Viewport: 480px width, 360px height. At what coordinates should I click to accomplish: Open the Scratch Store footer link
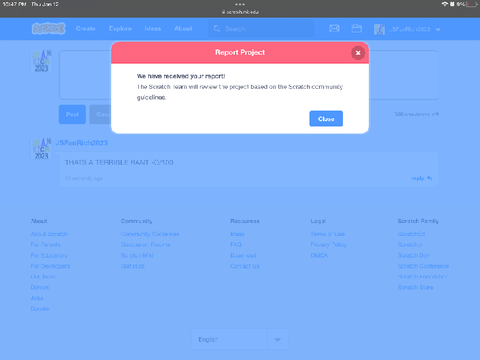[415, 287]
